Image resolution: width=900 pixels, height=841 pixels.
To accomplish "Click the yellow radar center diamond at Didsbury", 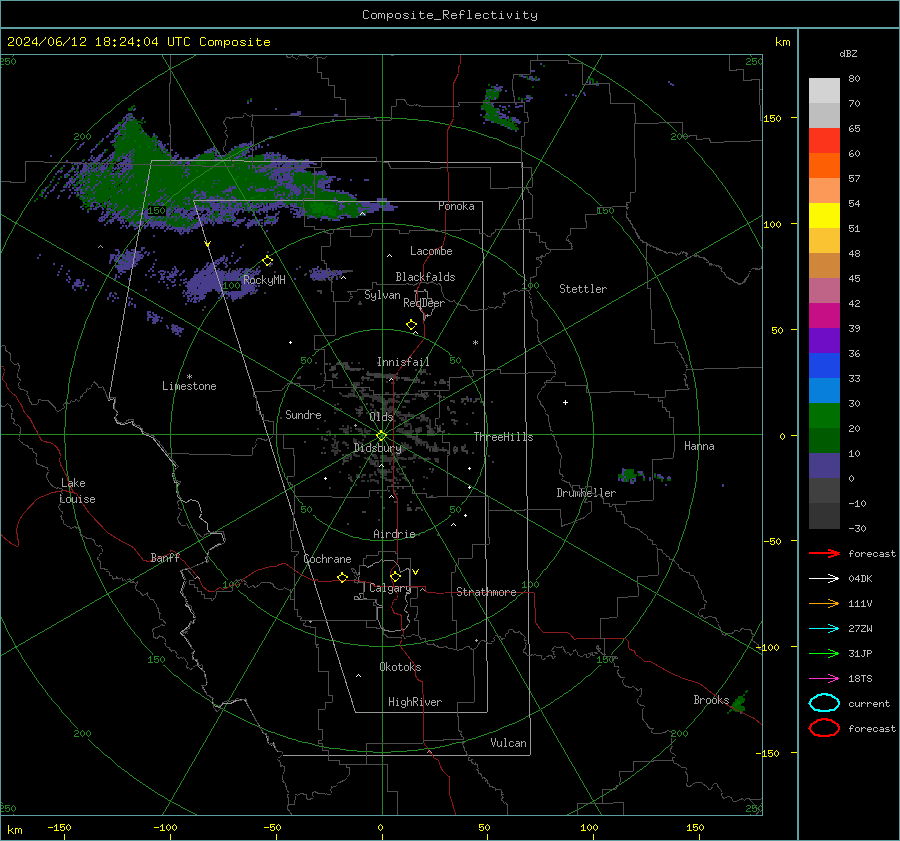I will pyautogui.click(x=381, y=436).
